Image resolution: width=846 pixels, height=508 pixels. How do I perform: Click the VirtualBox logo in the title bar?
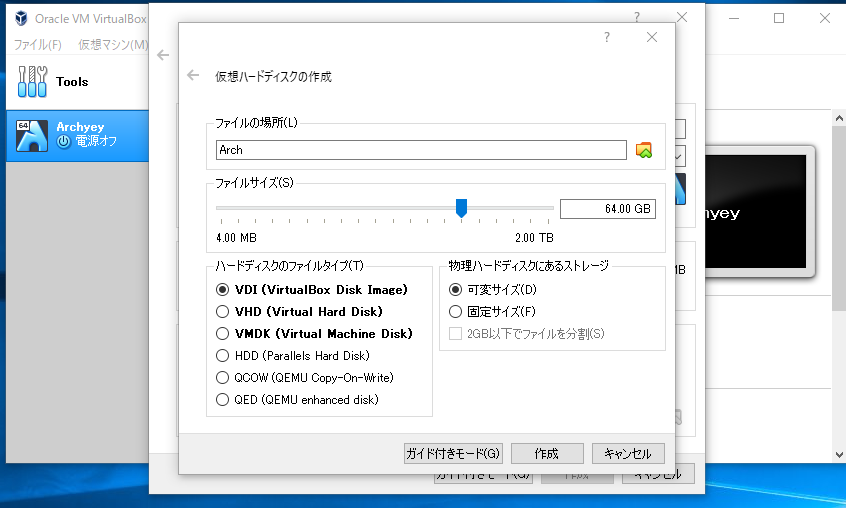21,18
